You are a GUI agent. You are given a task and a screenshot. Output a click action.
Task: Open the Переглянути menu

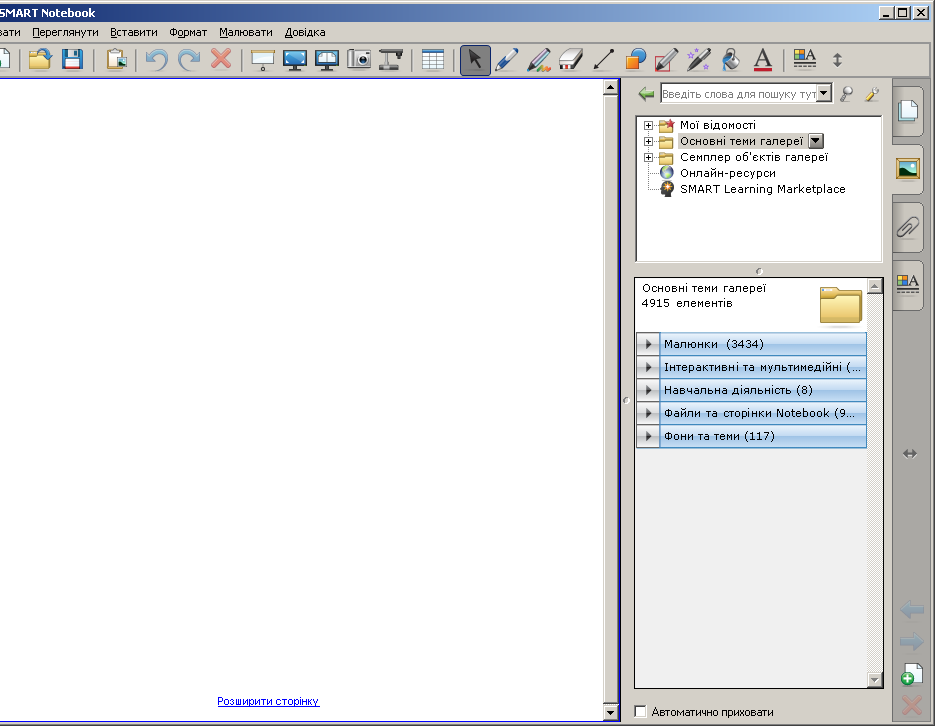(65, 32)
